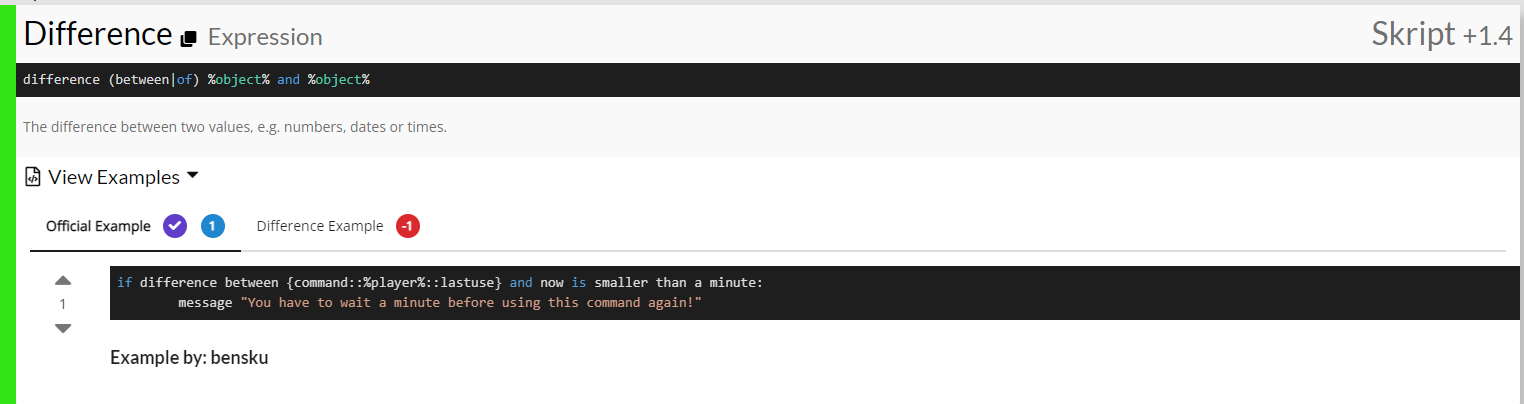Click the blue score badge showing 1
The image size is (1524, 404).
[x=213, y=226]
